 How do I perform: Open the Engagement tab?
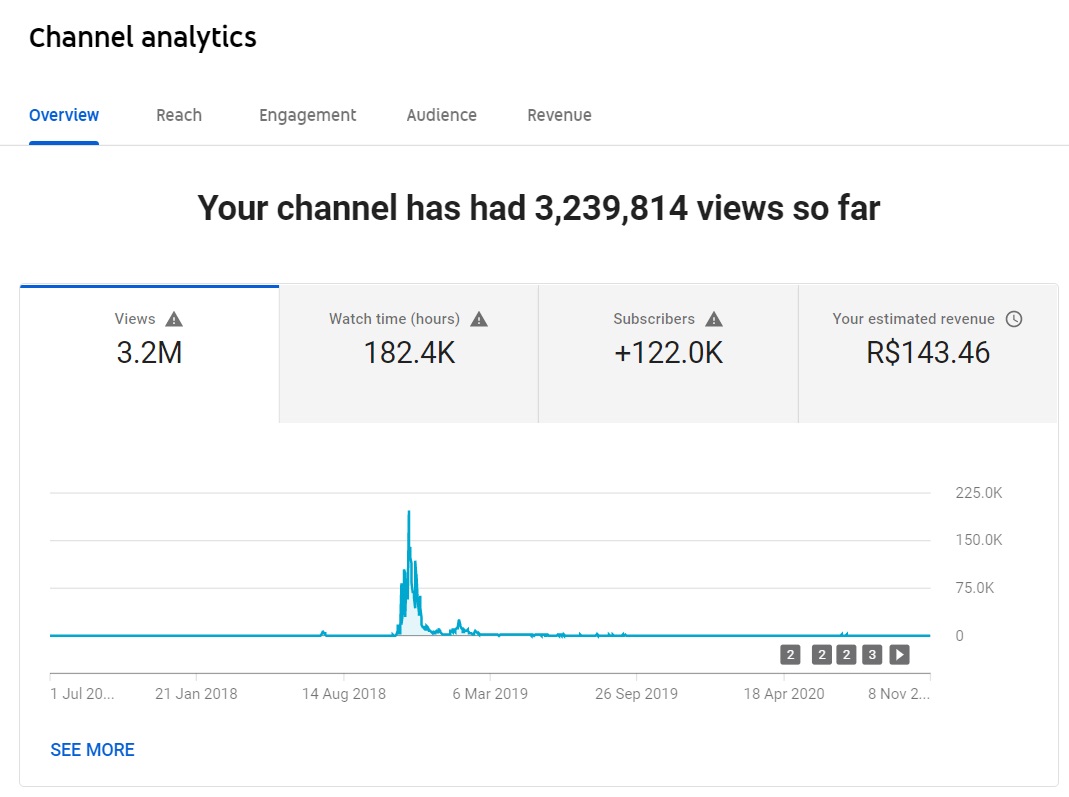(307, 115)
